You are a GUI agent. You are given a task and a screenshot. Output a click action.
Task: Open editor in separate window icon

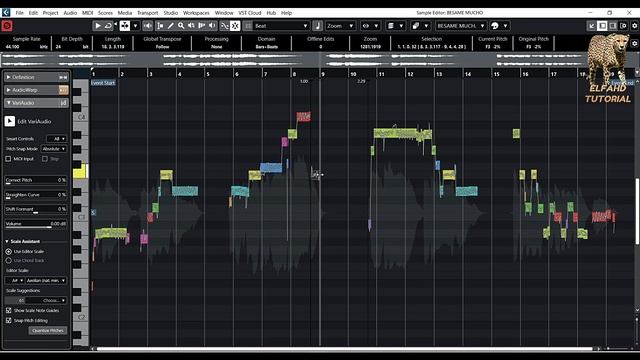pos(591,26)
